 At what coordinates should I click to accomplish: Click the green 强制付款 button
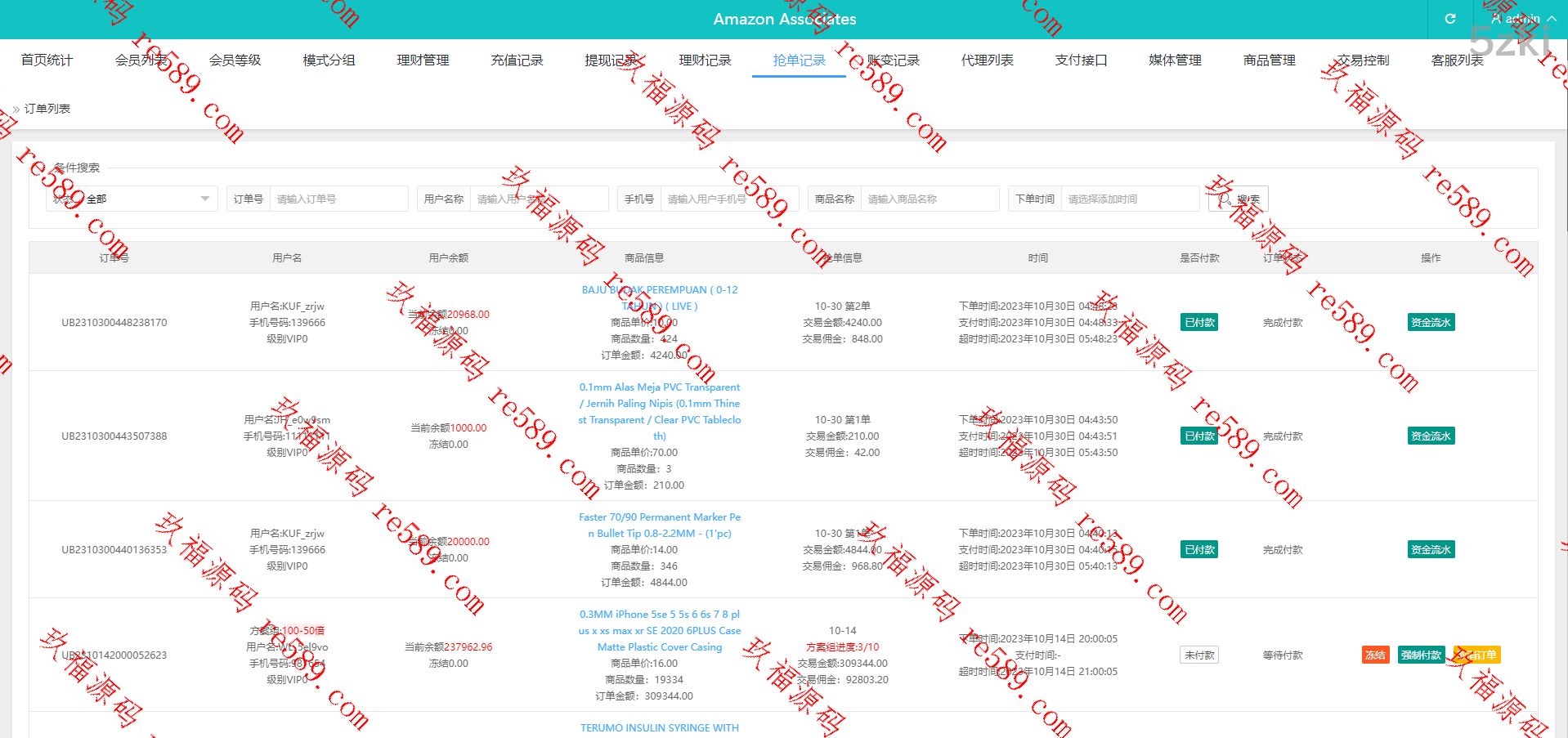pos(1421,655)
